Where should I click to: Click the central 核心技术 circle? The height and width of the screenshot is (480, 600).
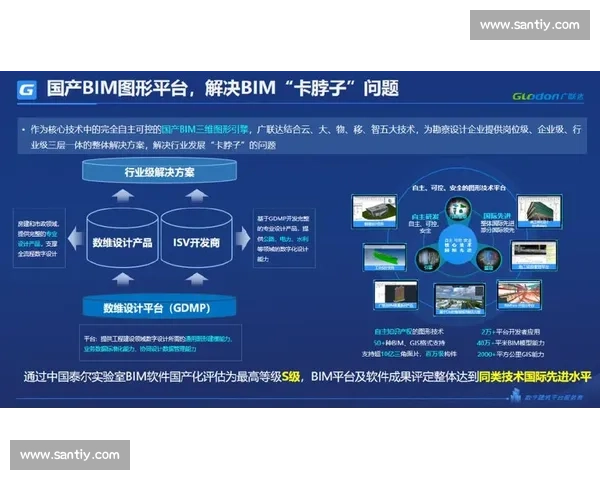tap(458, 245)
